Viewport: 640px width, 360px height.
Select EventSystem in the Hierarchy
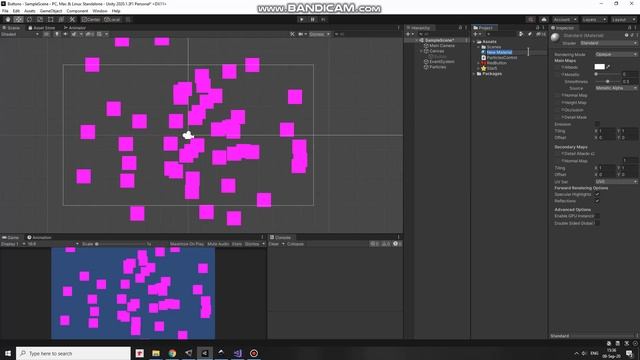coord(442,62)
